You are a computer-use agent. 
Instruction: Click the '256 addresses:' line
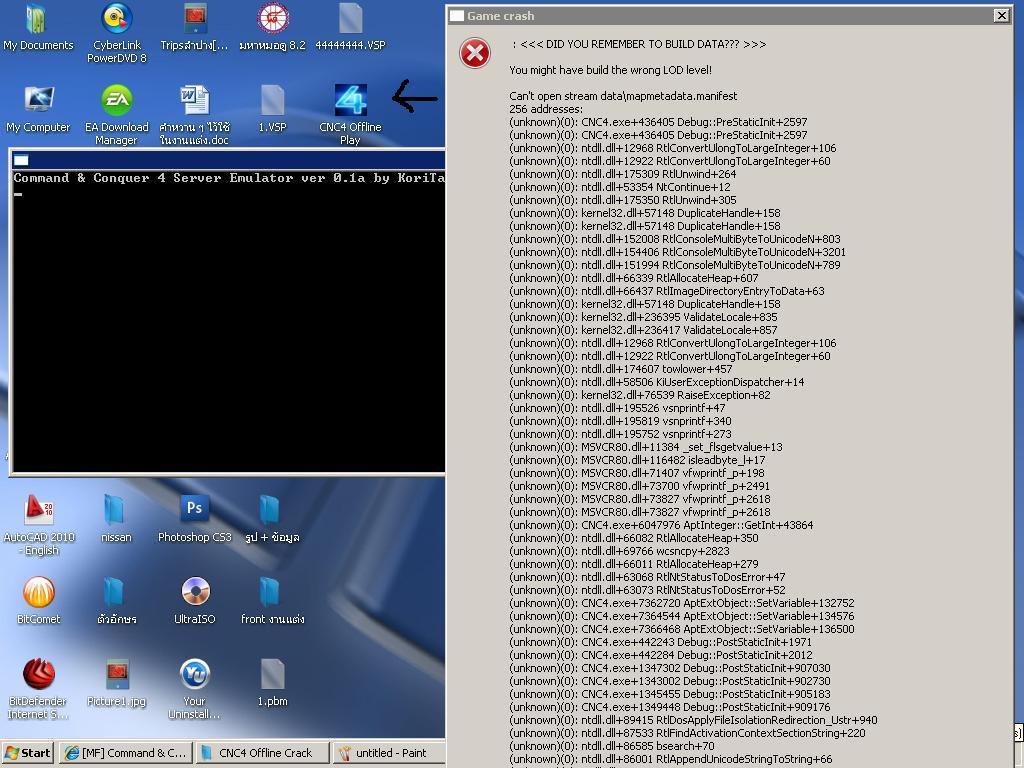(546, 109)
